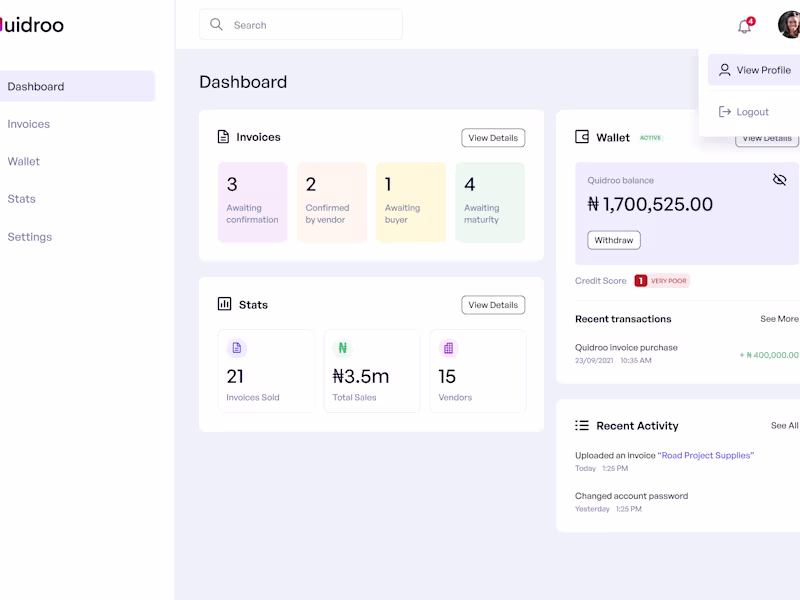Screen dimensions: 800x600
Task: Click the Wallet card icon
Action: 582,137
